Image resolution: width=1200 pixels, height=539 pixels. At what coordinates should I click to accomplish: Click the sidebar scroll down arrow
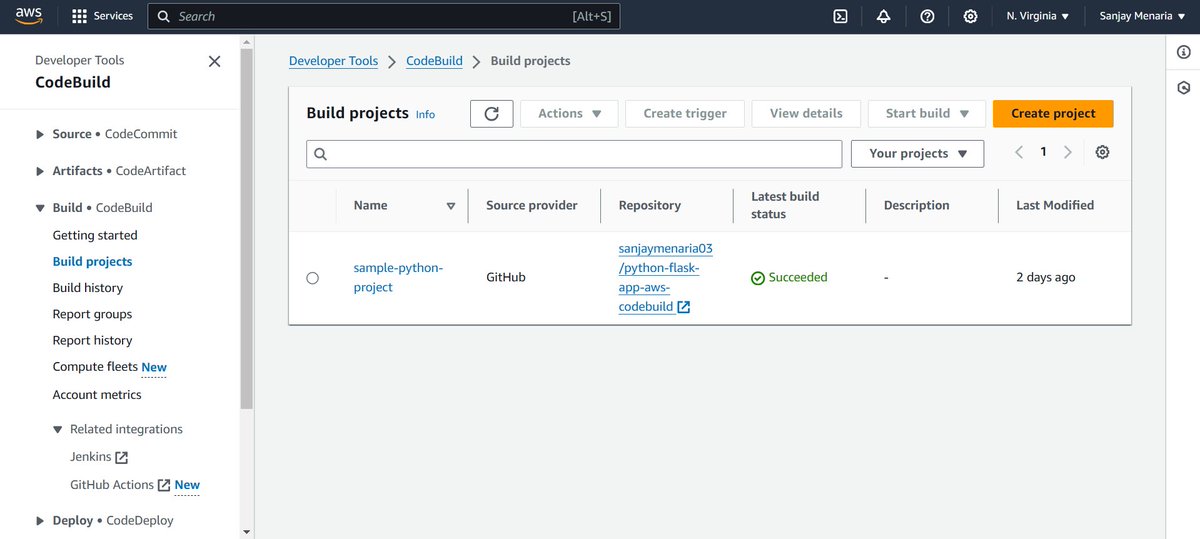point(246,531)
